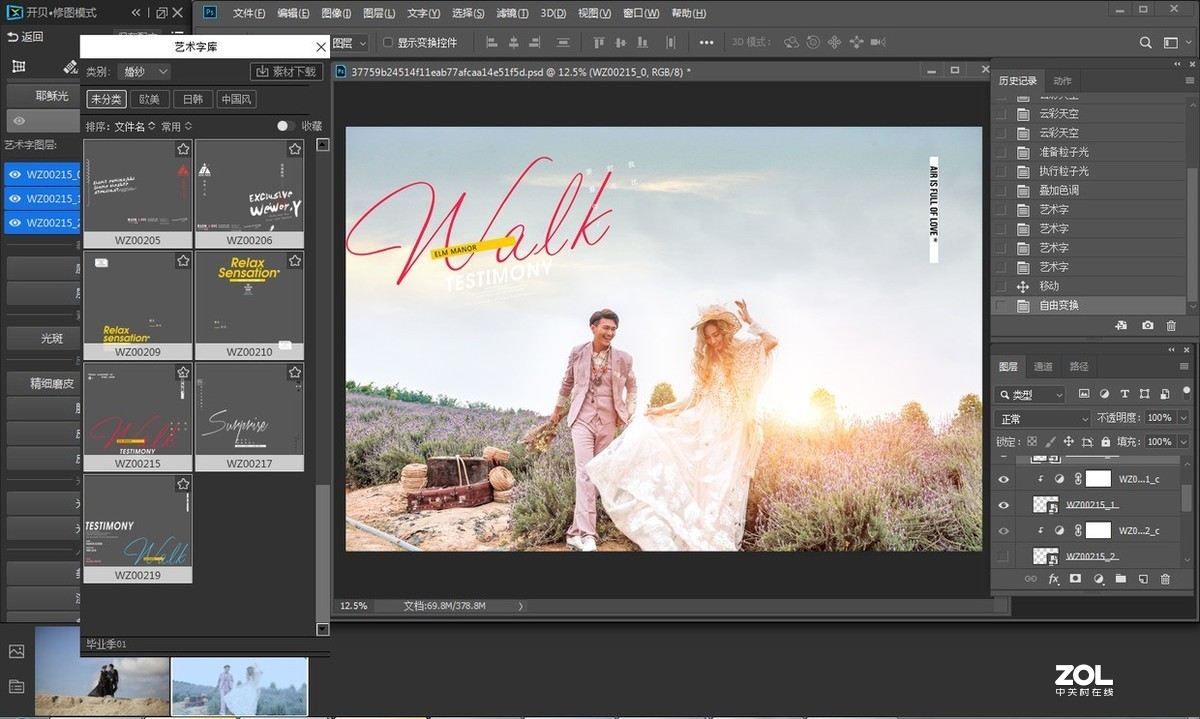This screenshot has width=1200, height=719.
Task: Enable 显示变换控件 checkbox
Action: [x=388, y=43]
